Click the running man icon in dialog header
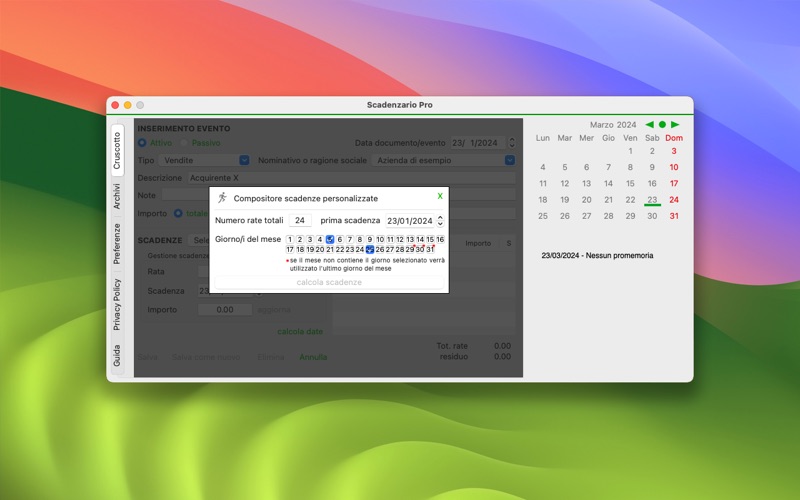This screenshot has width=800, height=500. 222,198
